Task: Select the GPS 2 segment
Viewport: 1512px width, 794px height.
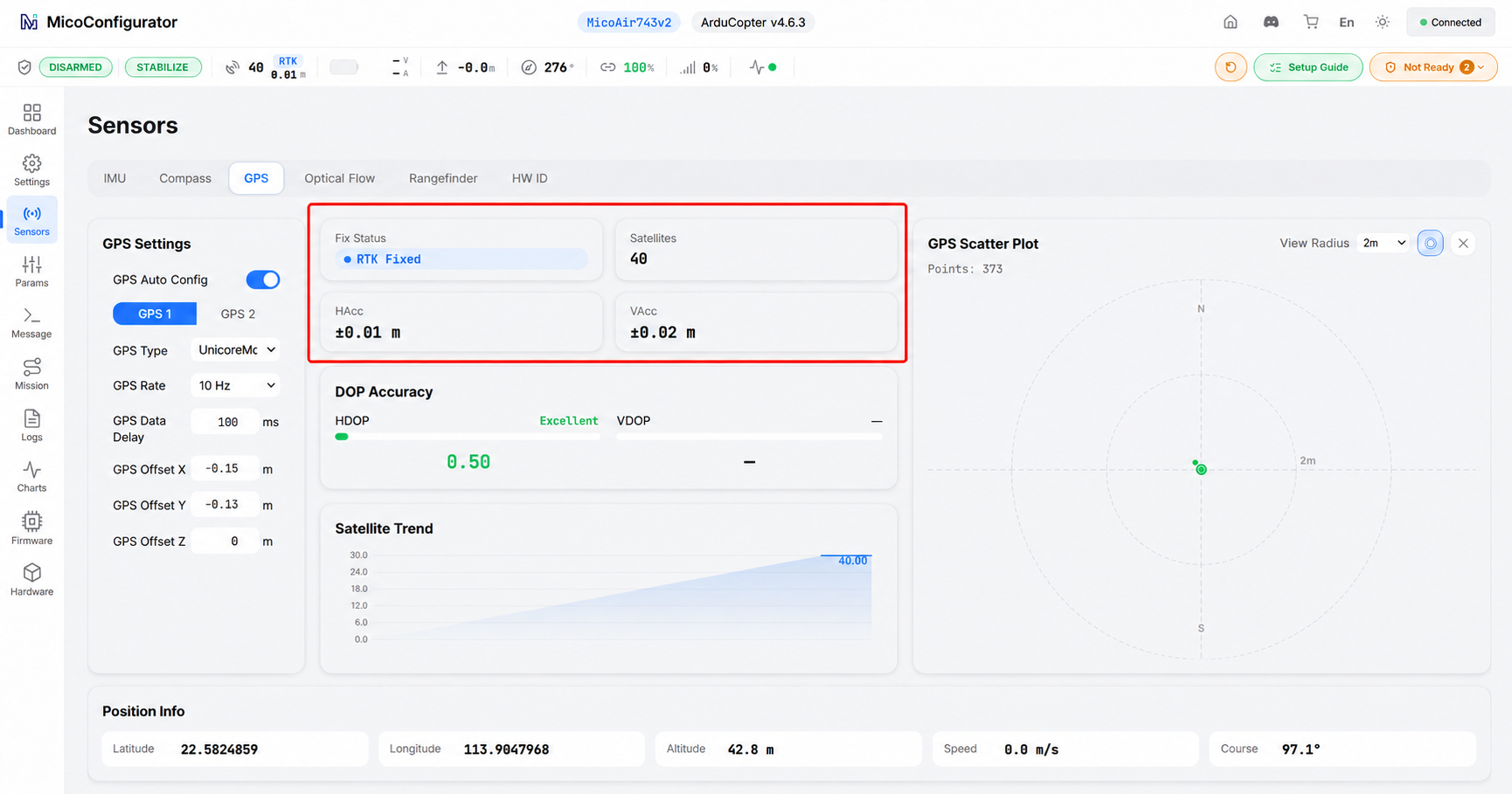Action: (x=238, y=314)
